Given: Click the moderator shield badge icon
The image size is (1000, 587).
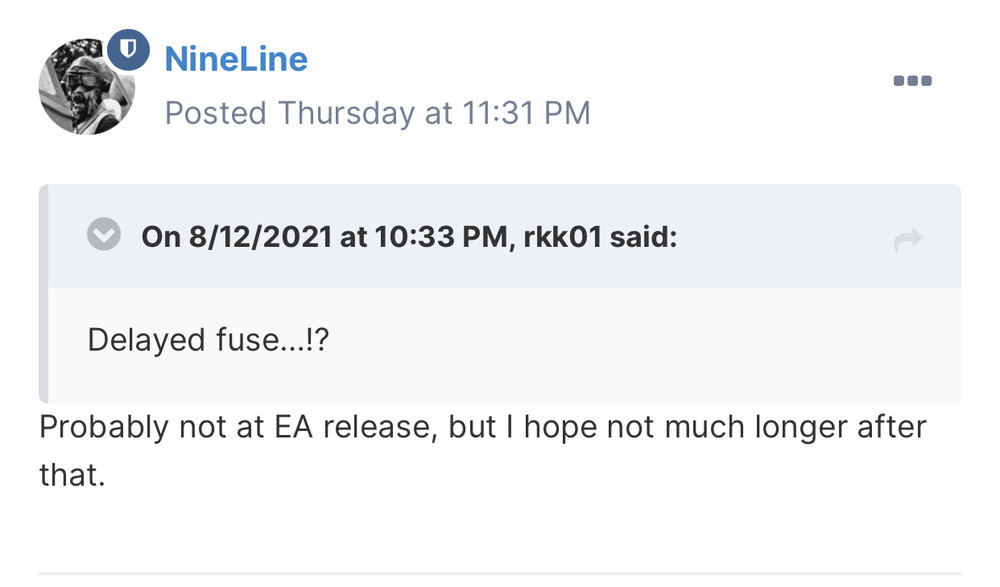Looking at the screenshot, I should point(128,49).
